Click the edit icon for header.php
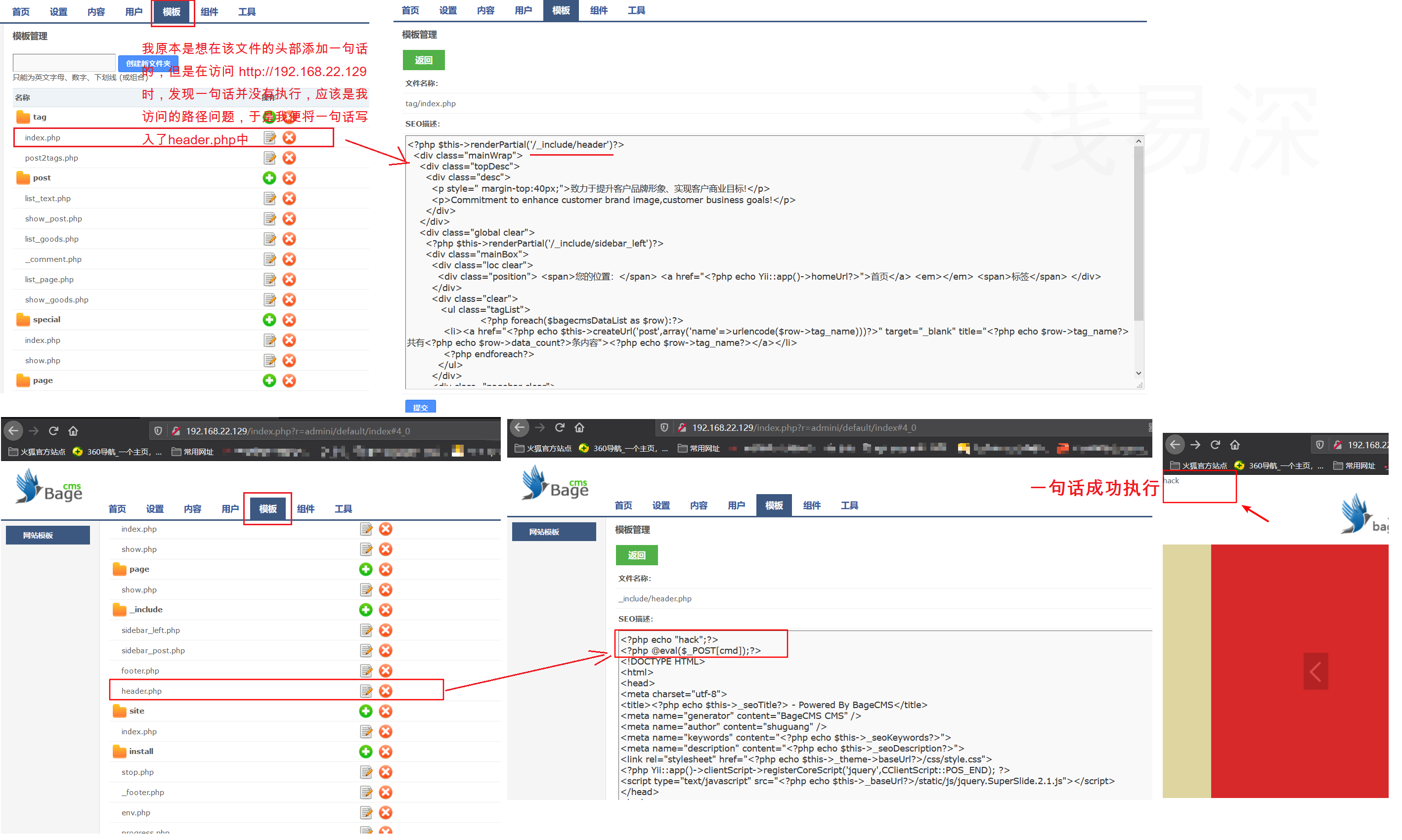1402x840 pixels. click(366, 691)
